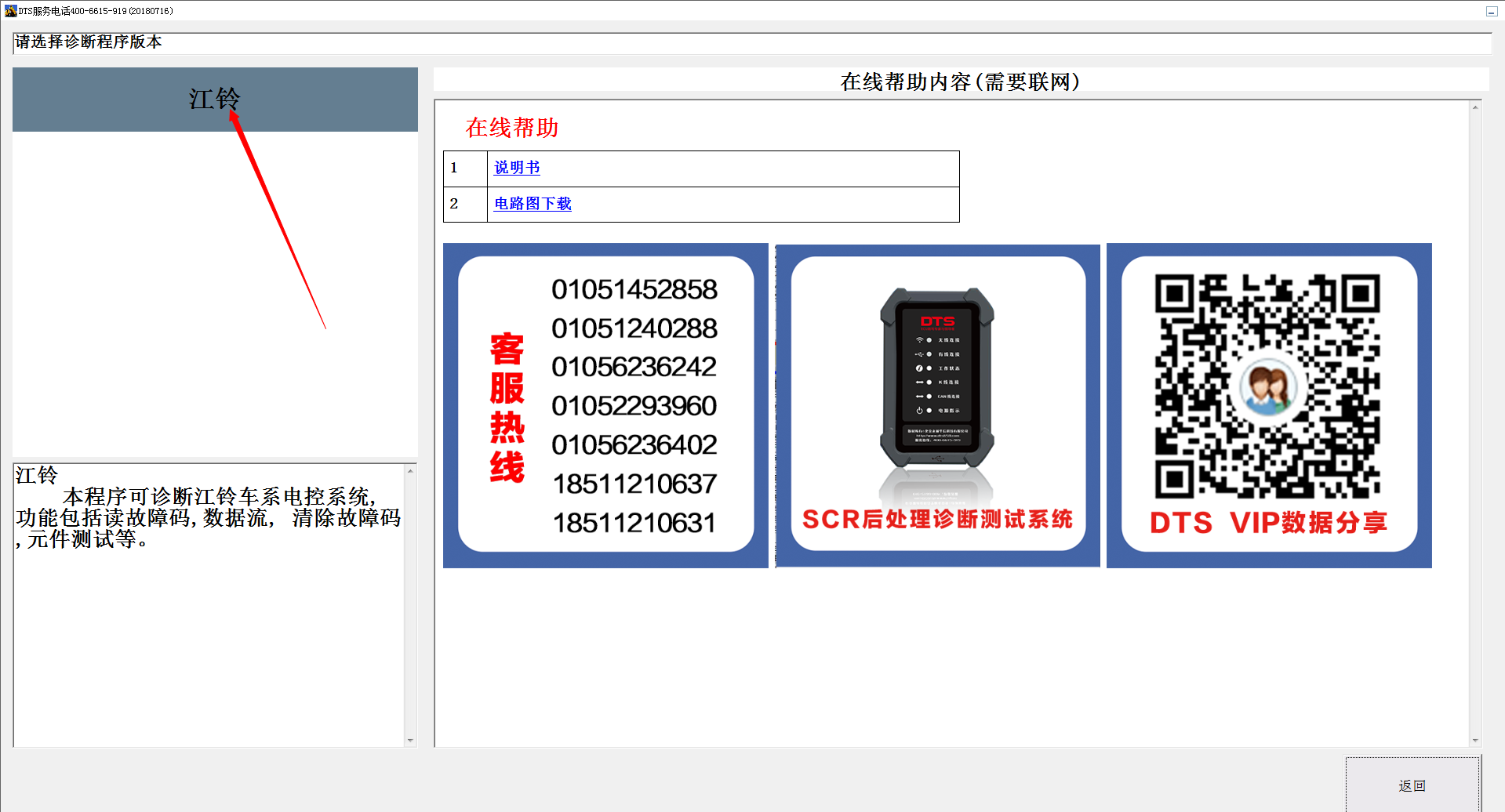Viewport: 1505px width, 812px height.
Task: Open the 电路图下载 circuit diagram link
Action: 533,204
